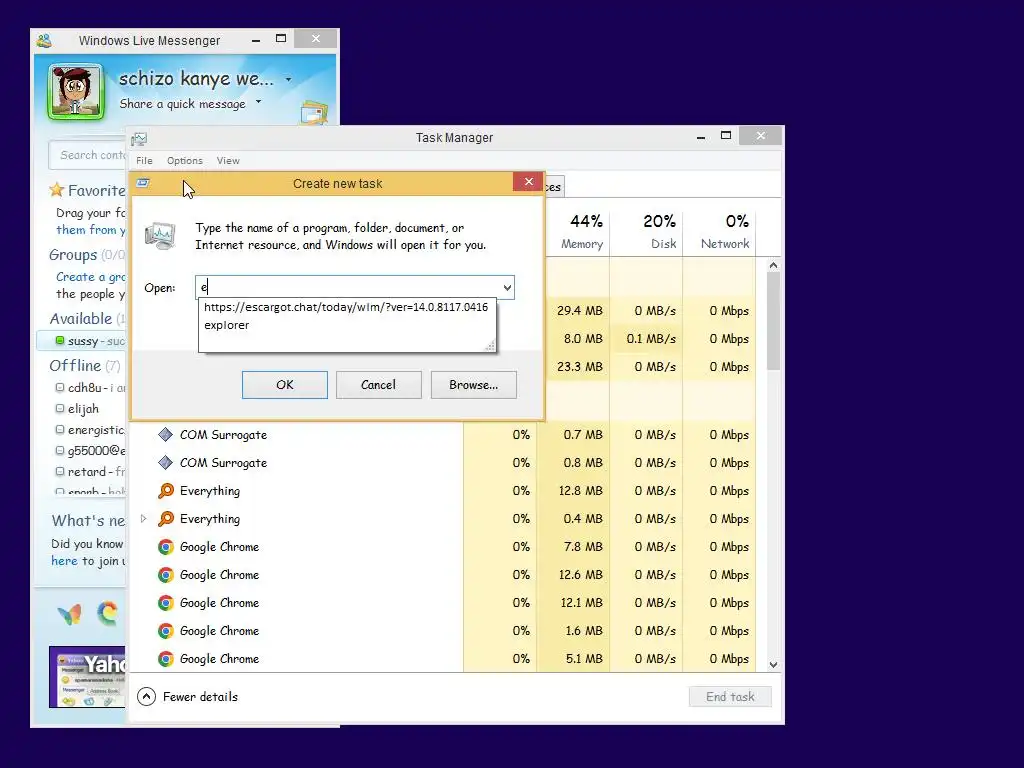This screenshot has width=1024, height=768.
Task: Expand the Offline contacts group heading
Action: click(x=85, y=366)
